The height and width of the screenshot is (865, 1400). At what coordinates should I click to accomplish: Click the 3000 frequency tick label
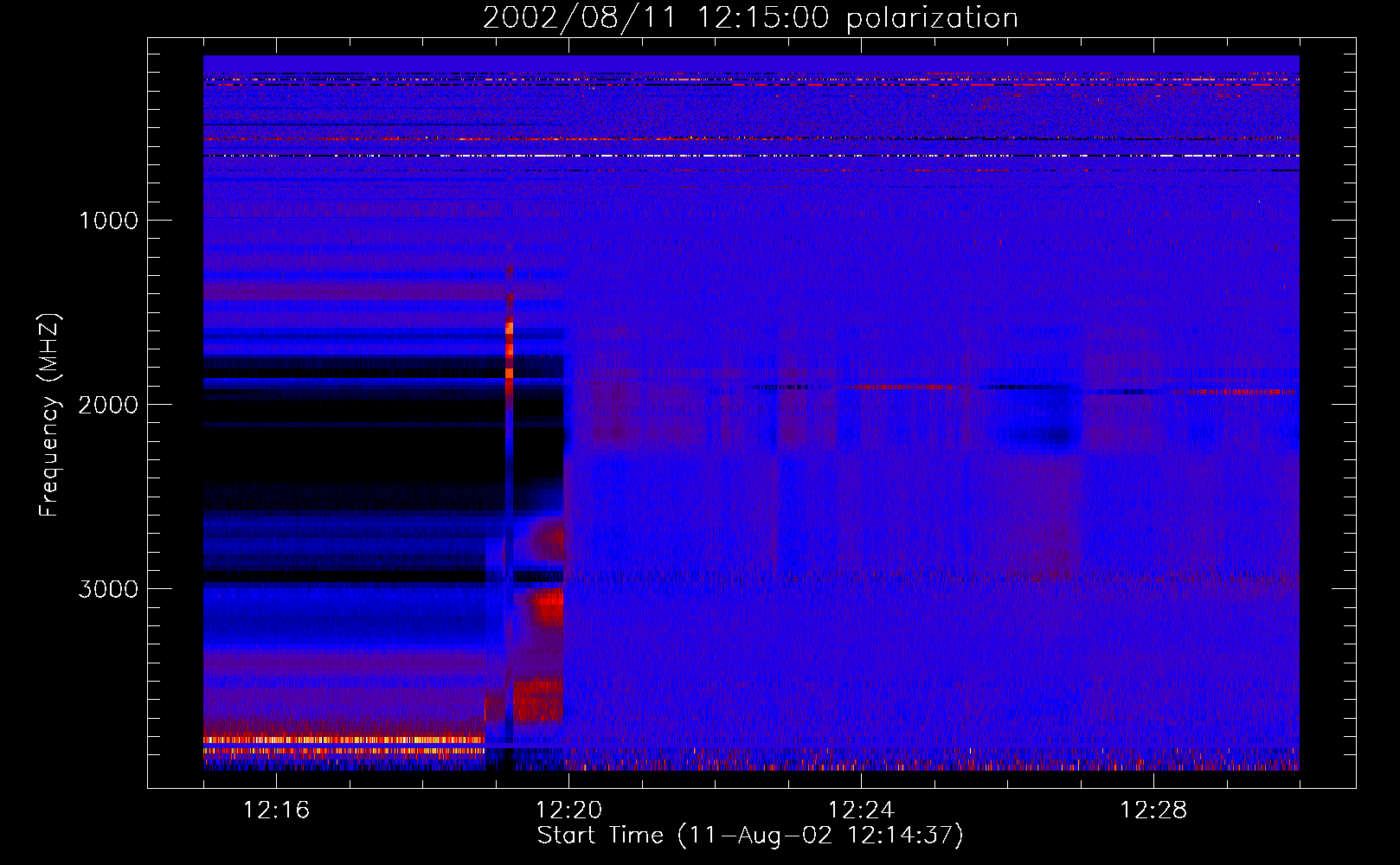click(x=108, y=589)
